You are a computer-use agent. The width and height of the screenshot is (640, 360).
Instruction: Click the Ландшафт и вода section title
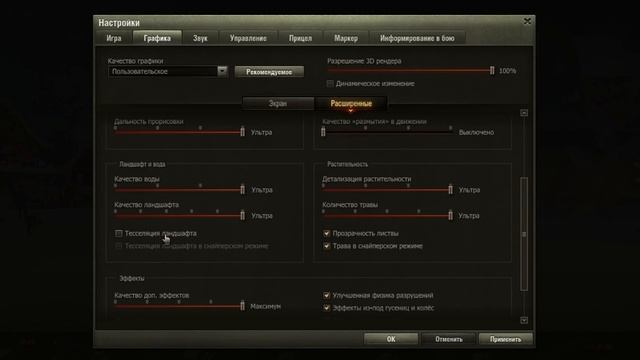(142, 164)
